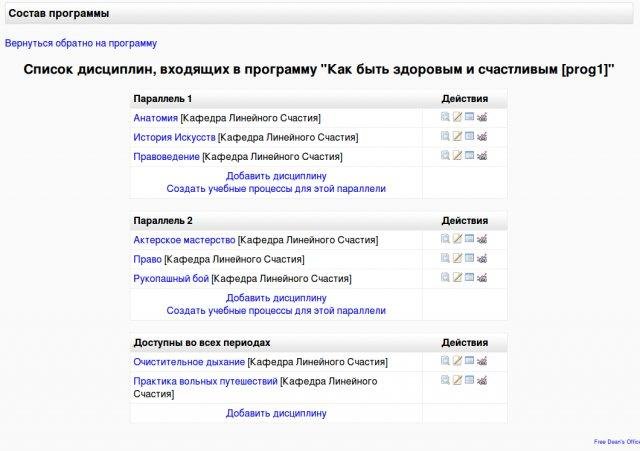
Task: Click chart icon for Практика вольных путешествий
Action: click(482, 380)
